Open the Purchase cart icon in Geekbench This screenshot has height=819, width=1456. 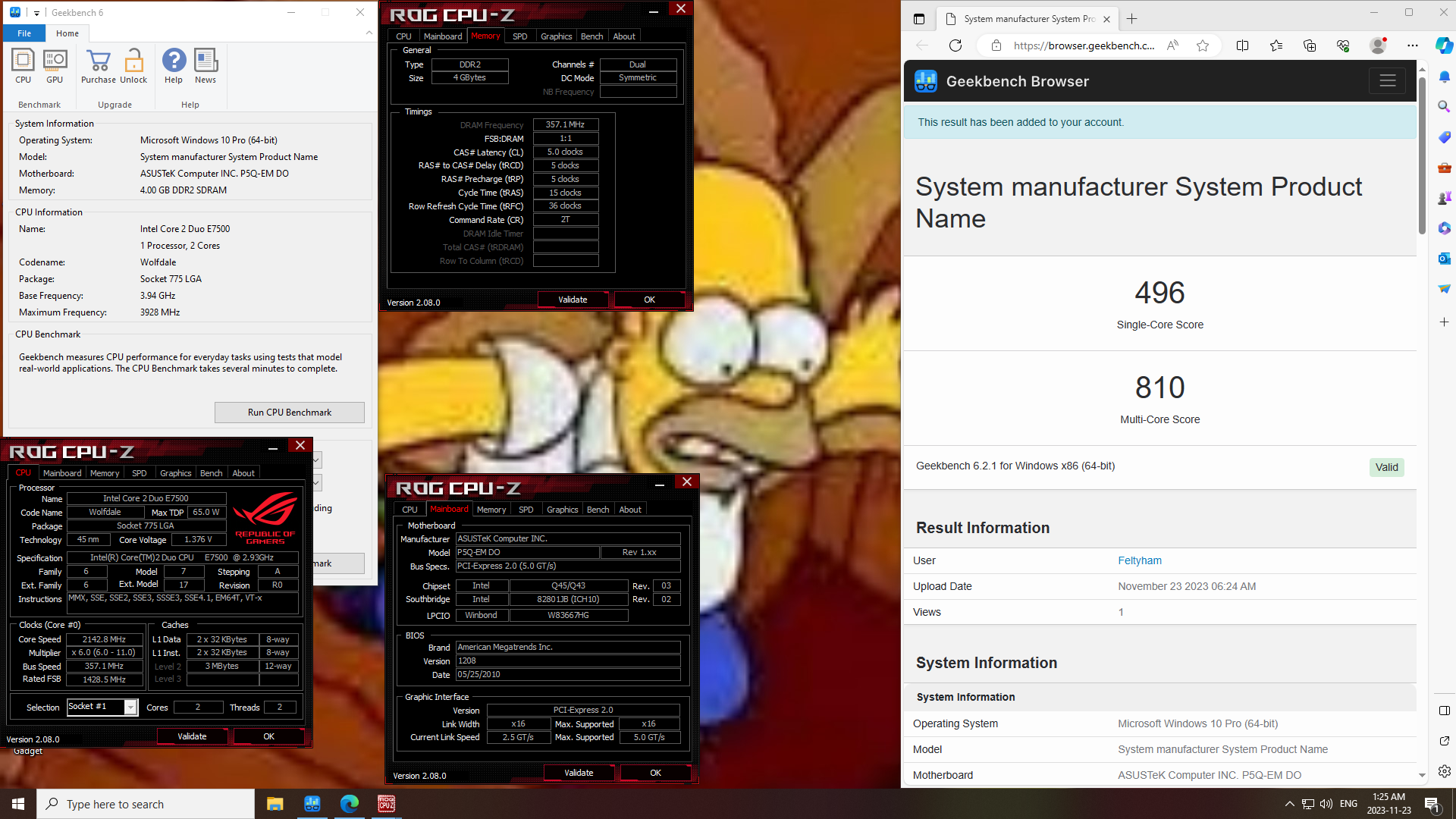pyautogui.click(x=98, y=65)
